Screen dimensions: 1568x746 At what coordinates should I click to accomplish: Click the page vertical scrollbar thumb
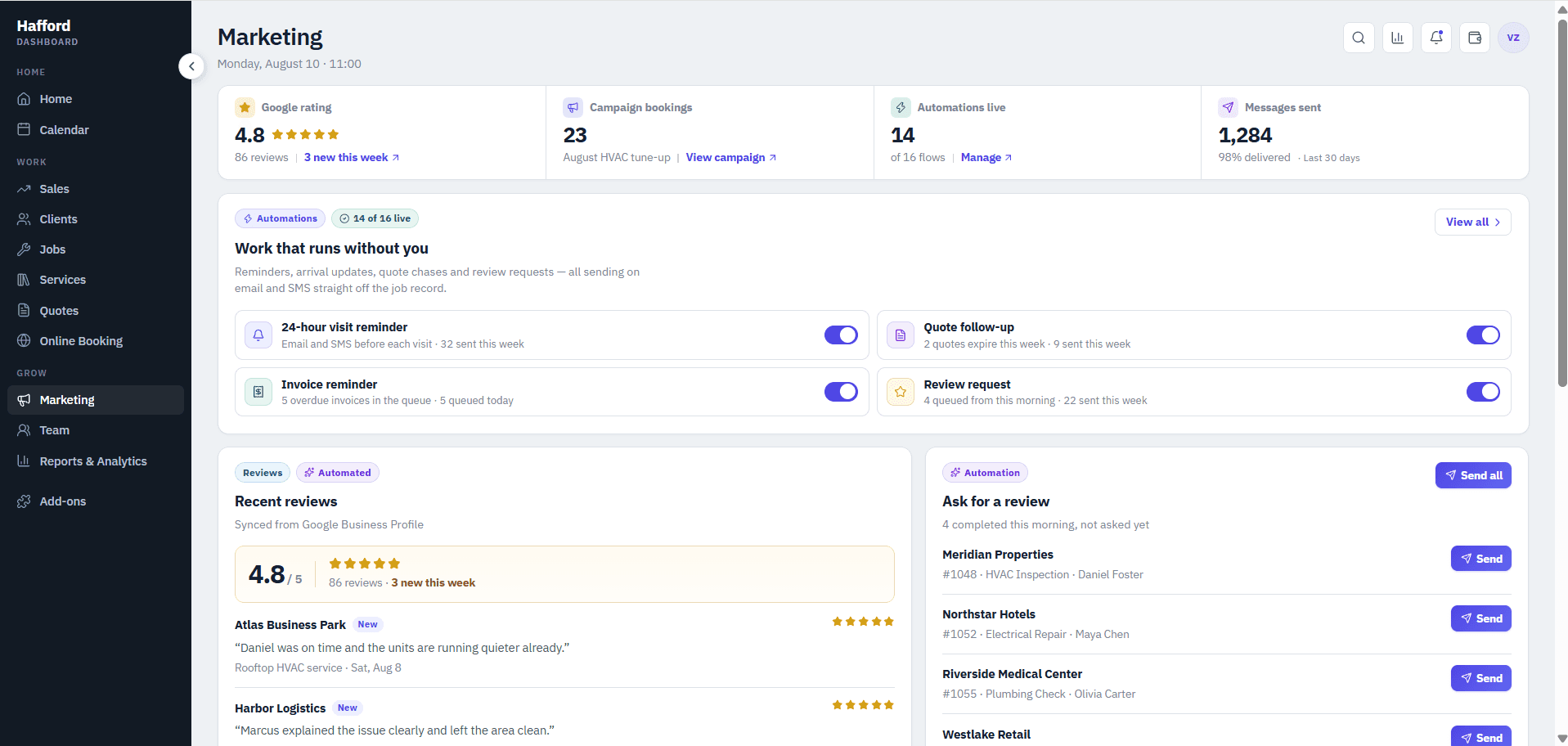tap(1562, 202)
